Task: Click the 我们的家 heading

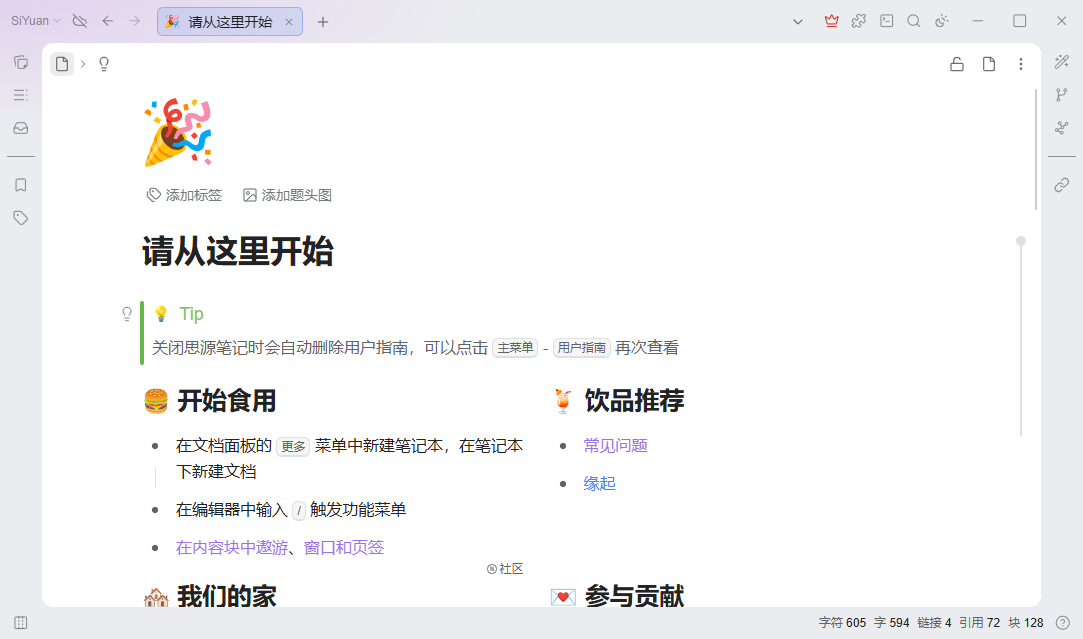Action: pyautogui.click(x=227, y=595)
